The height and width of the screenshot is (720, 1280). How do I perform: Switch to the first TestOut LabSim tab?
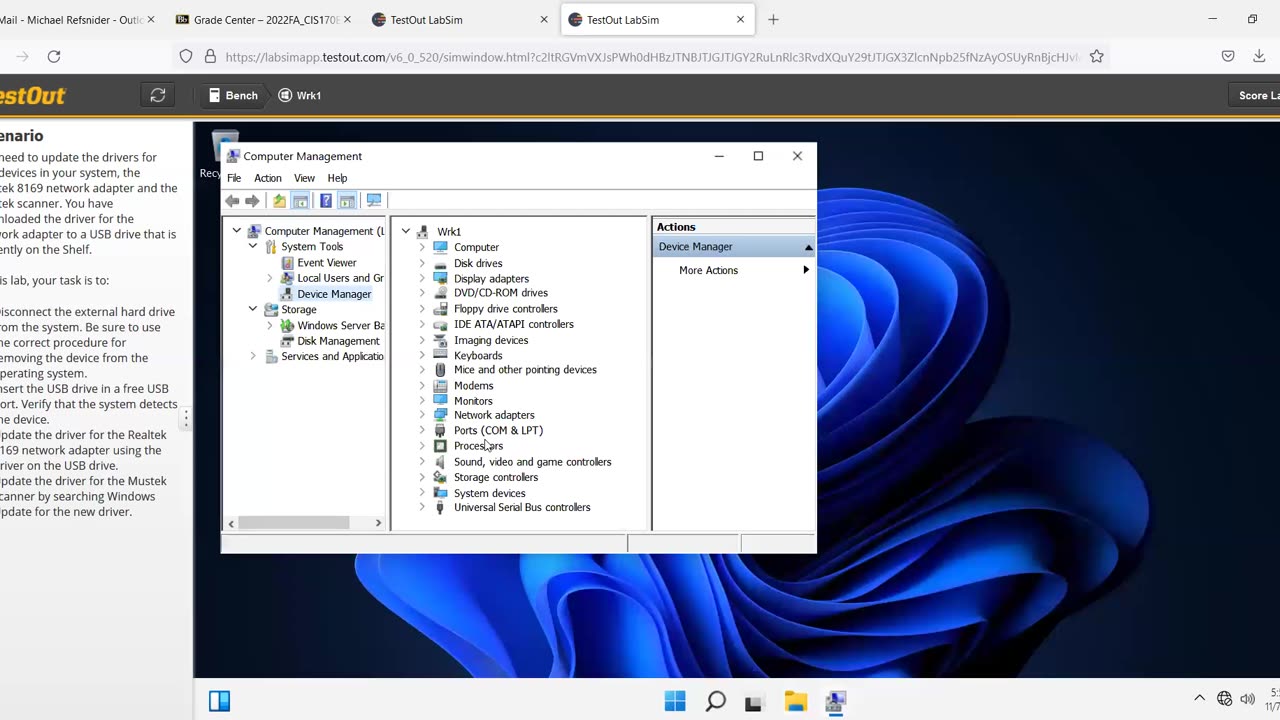[x=458, y=19]
